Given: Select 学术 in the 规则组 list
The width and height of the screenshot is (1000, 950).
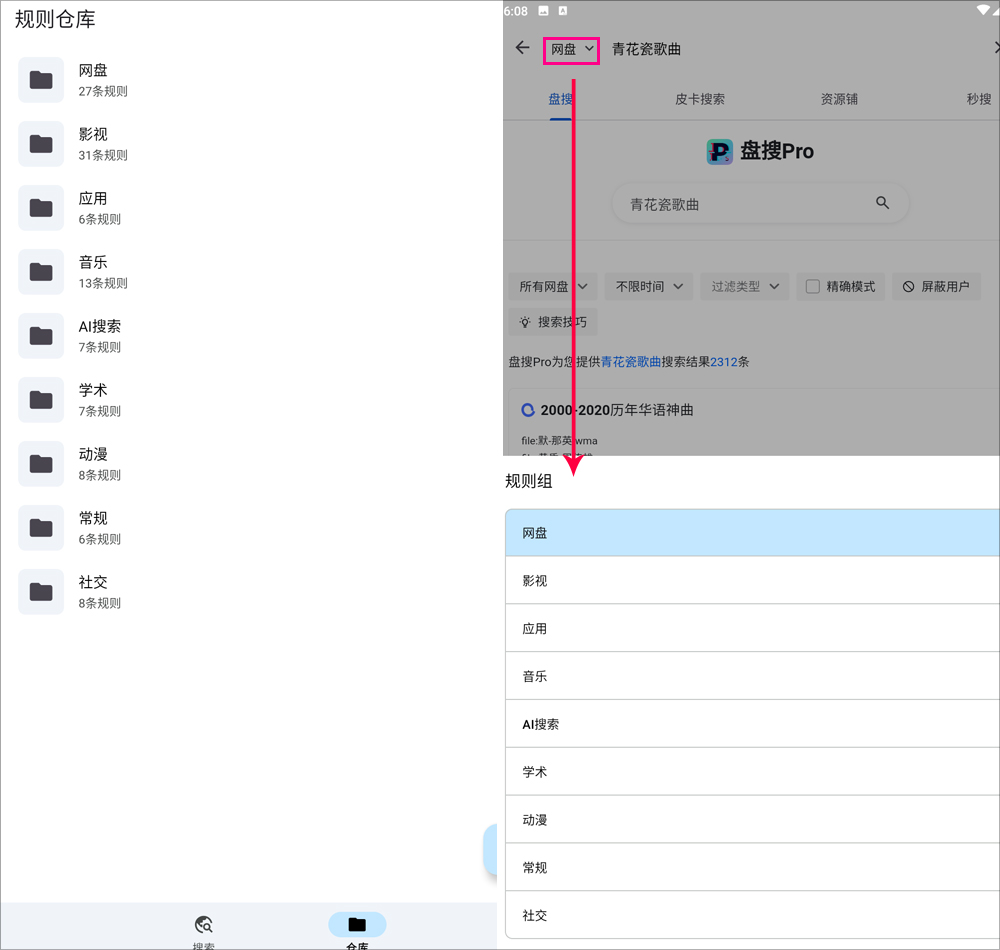Looking at the screenshot, I should pos(753,771).
